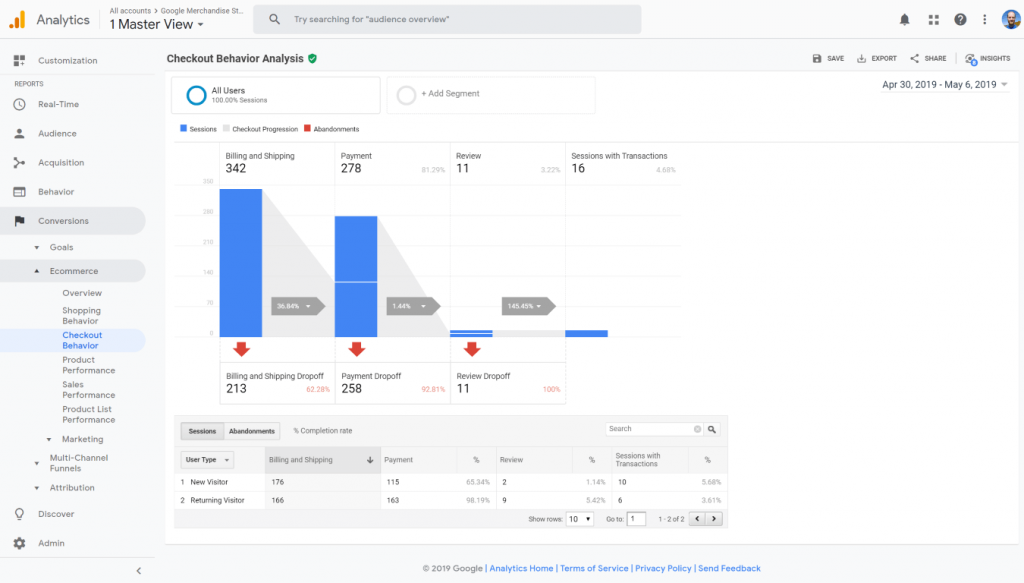Viewport: 1024px width, 583px height.
Task: Switch the table to Abandonments view
Action: pos(251,430)
